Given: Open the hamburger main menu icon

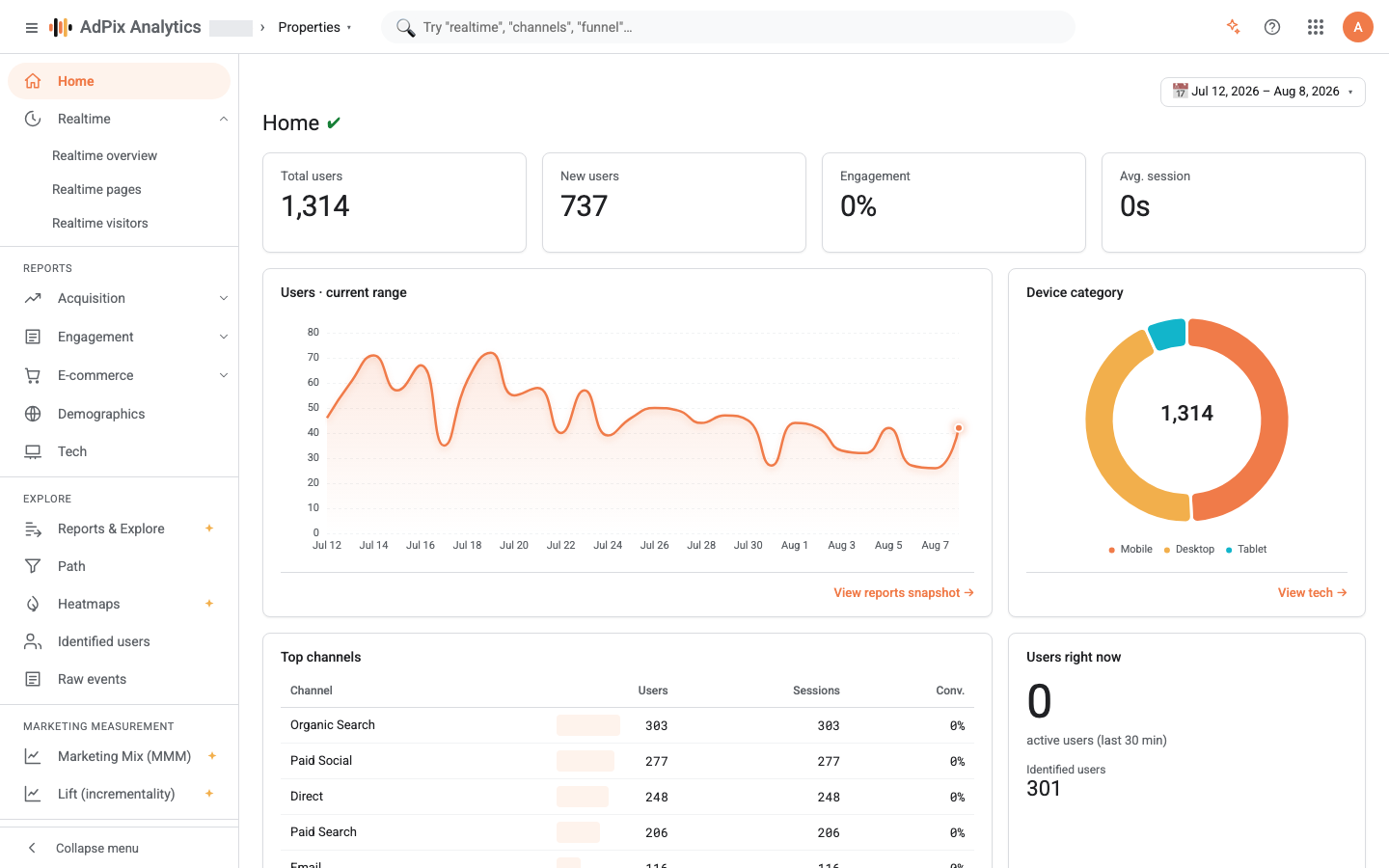Looking at the screenshot, I should click(32, 28).
